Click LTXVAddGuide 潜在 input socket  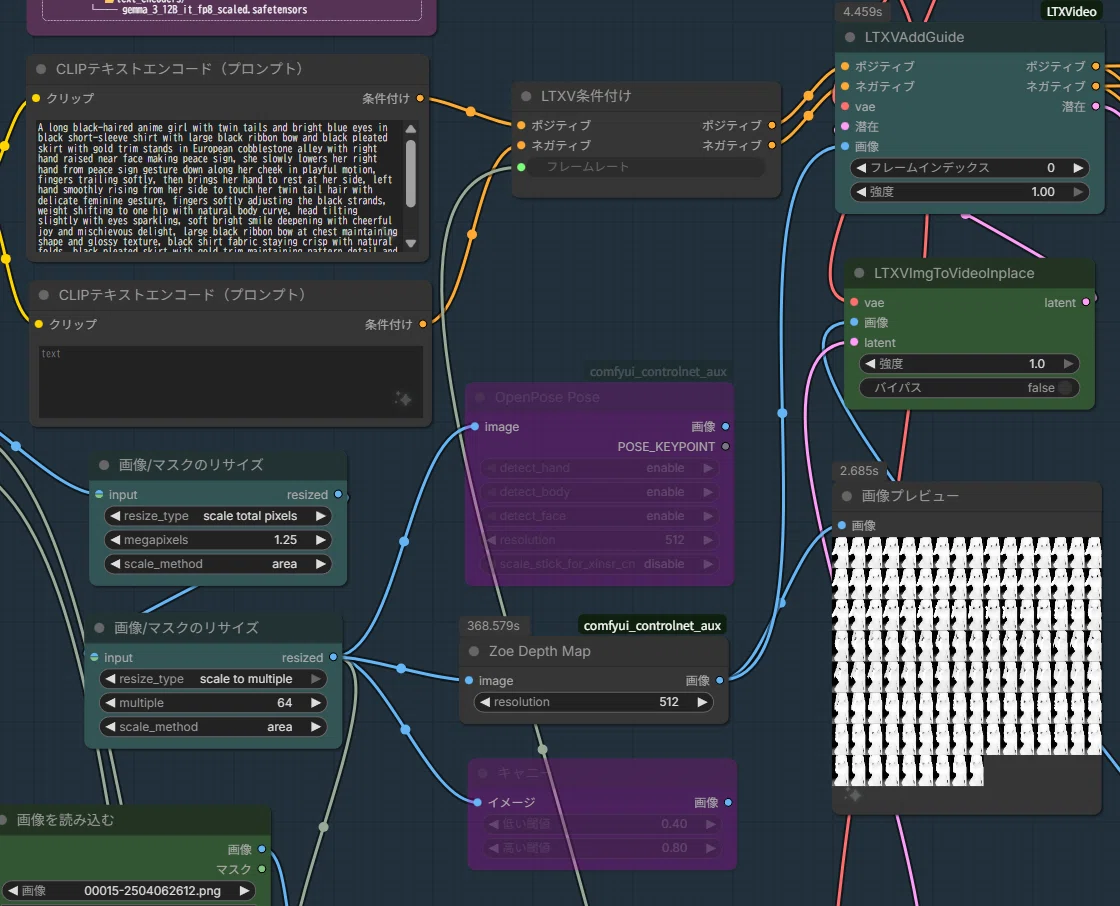coord(845,126)
